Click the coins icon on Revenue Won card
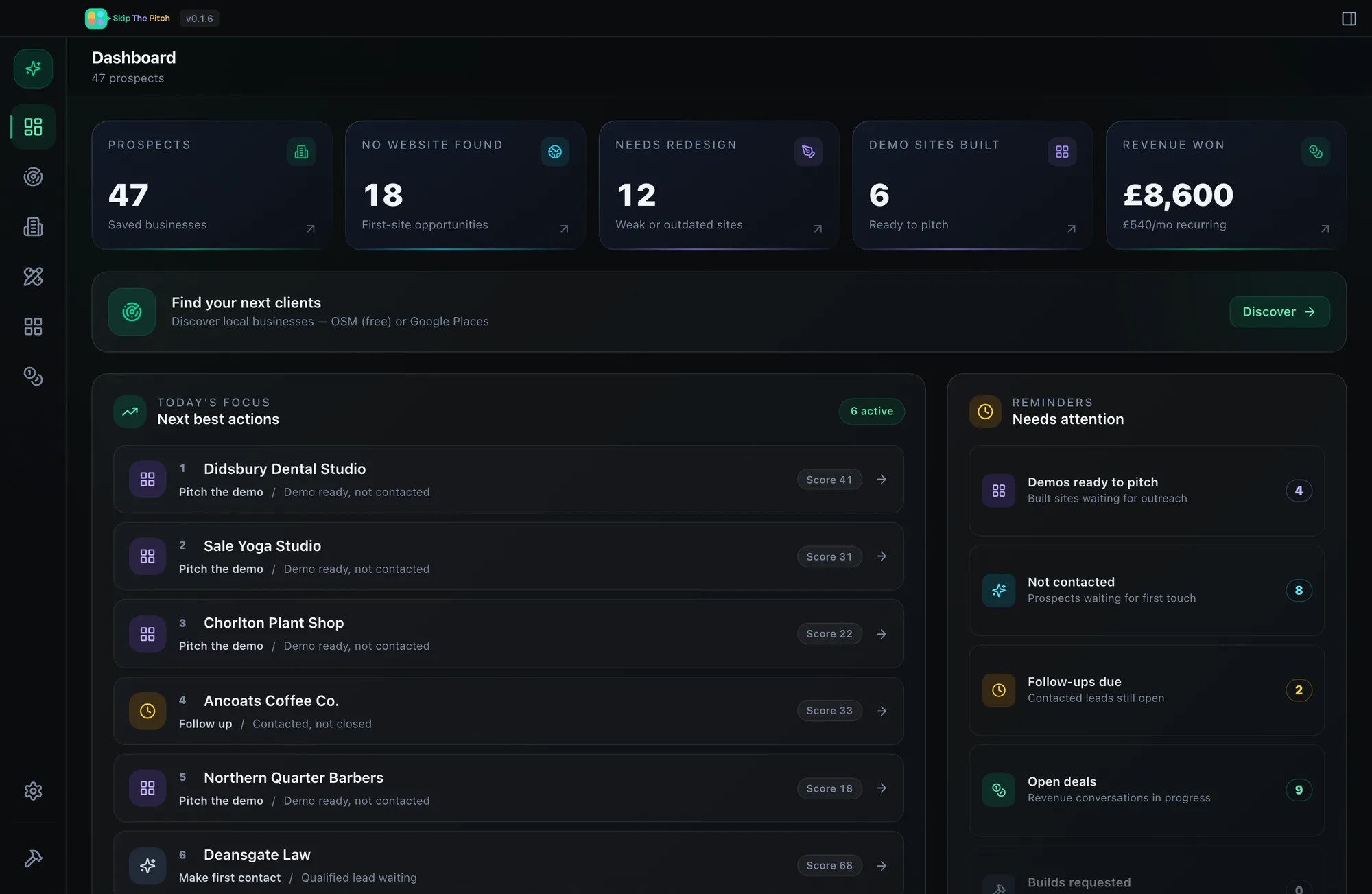Viewport: 1372px width, 894px height. (1316, 152)
